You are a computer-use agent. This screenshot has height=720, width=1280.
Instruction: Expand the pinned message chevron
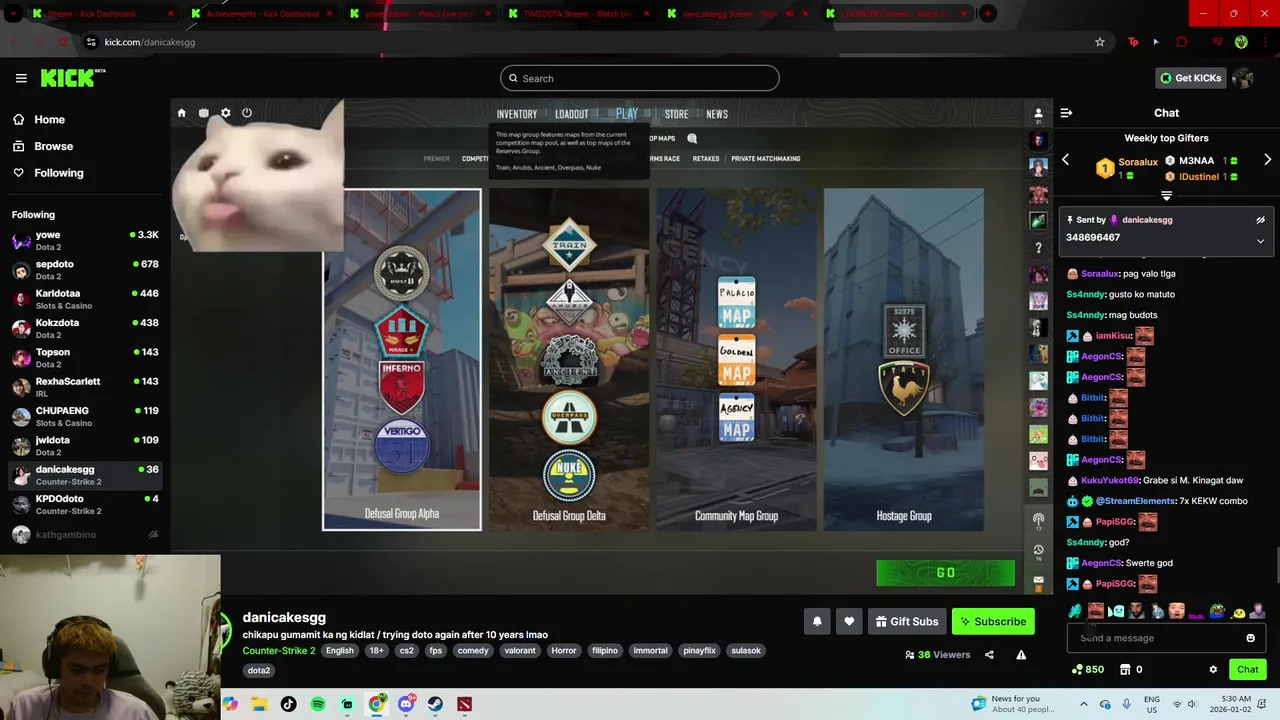pyautogui.click(x=1260, y=241)
